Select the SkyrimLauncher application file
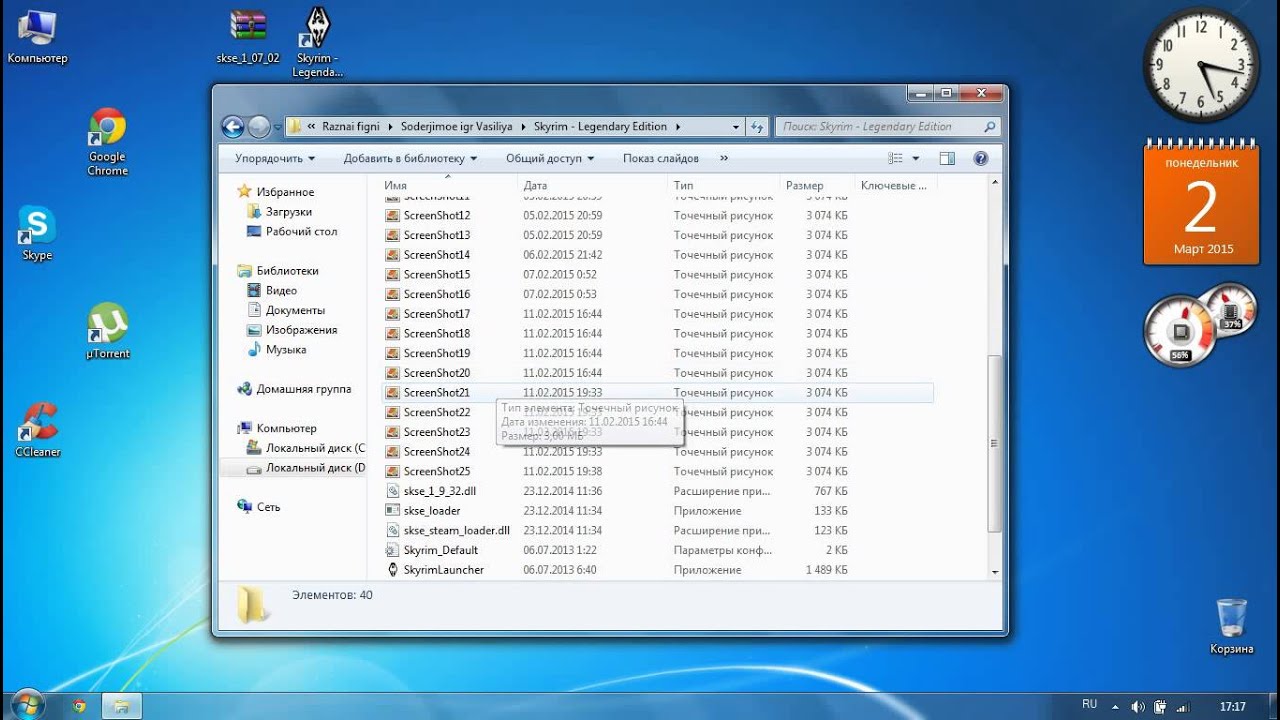Screen dimensions: 1280x720 [443, 570]
